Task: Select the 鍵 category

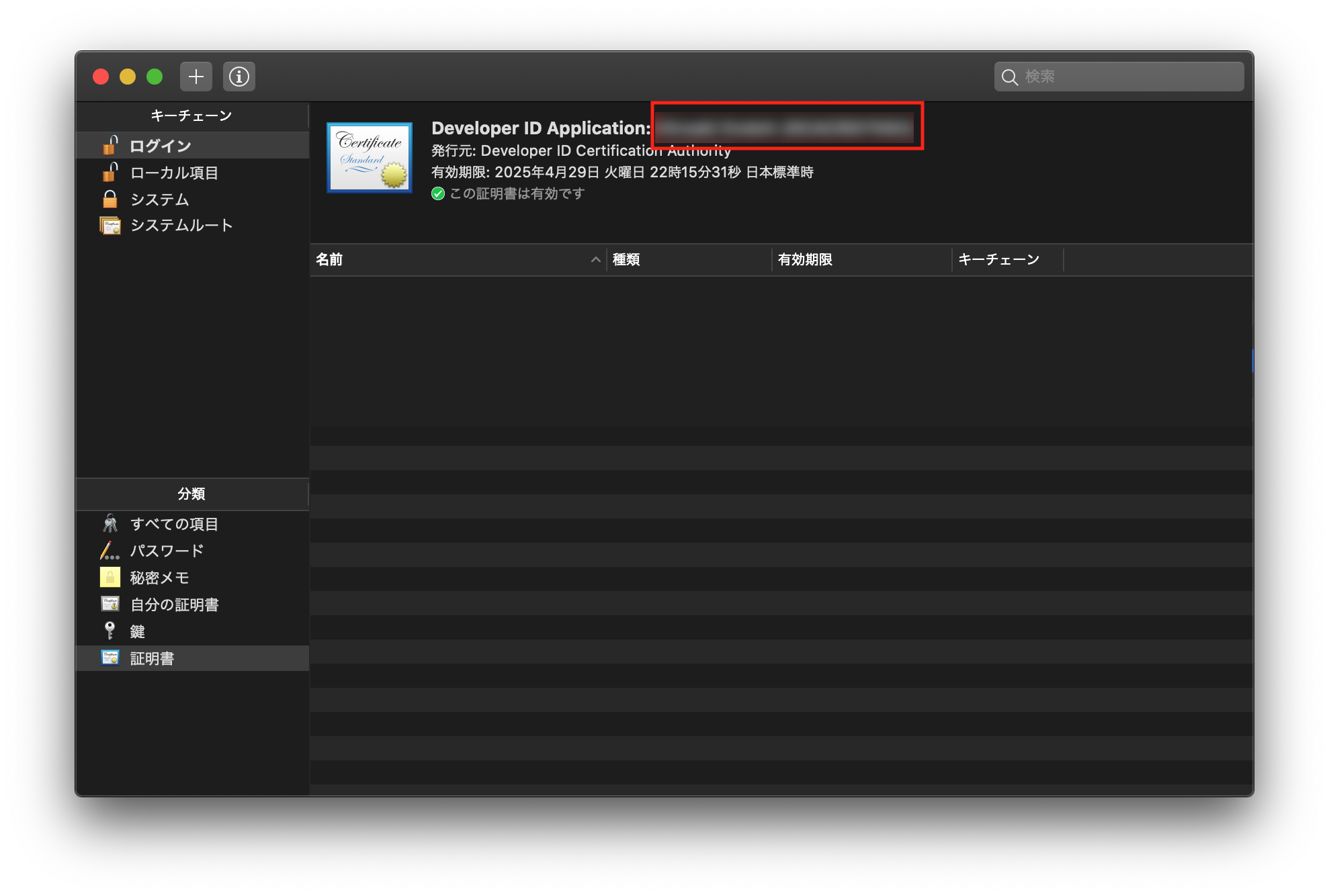Action: [137, 631]
